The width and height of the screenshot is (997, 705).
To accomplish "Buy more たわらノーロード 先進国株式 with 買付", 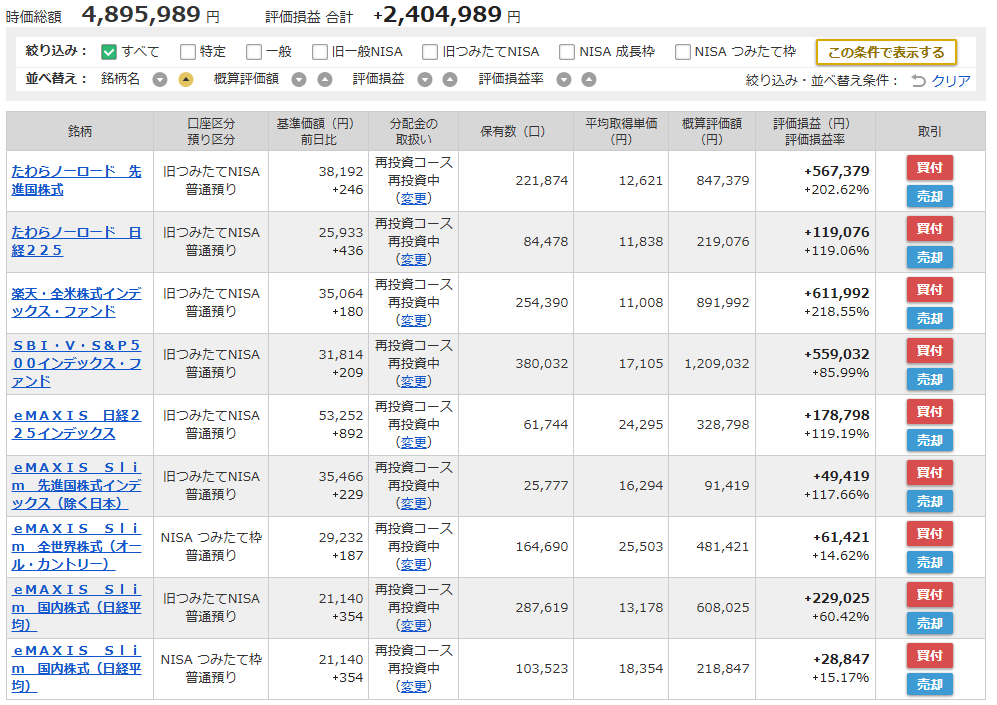I will click(x=930, y=168).
